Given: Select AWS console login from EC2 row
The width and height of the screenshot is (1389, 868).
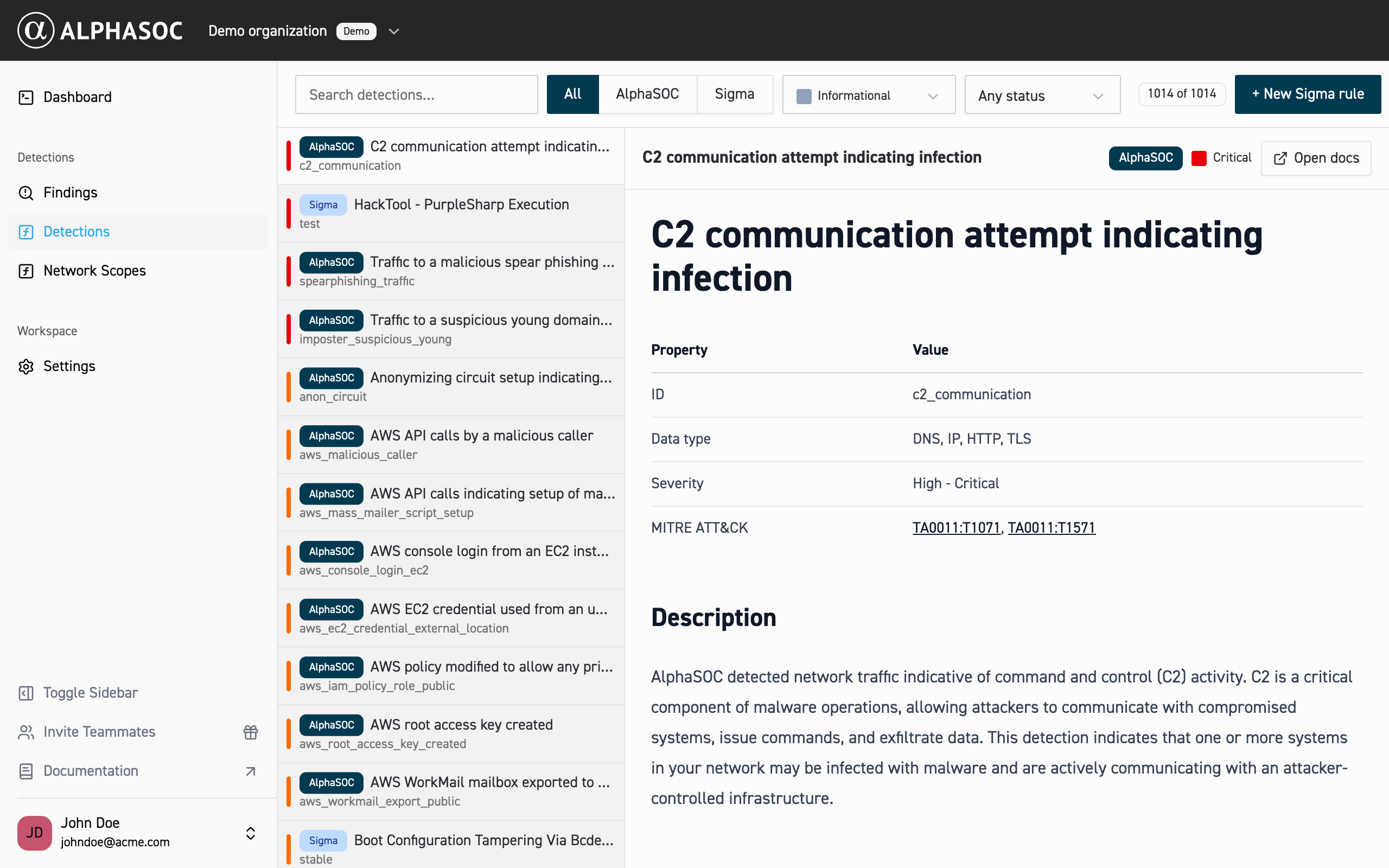Looking at the screenshot, I should (x=450, y=560).
